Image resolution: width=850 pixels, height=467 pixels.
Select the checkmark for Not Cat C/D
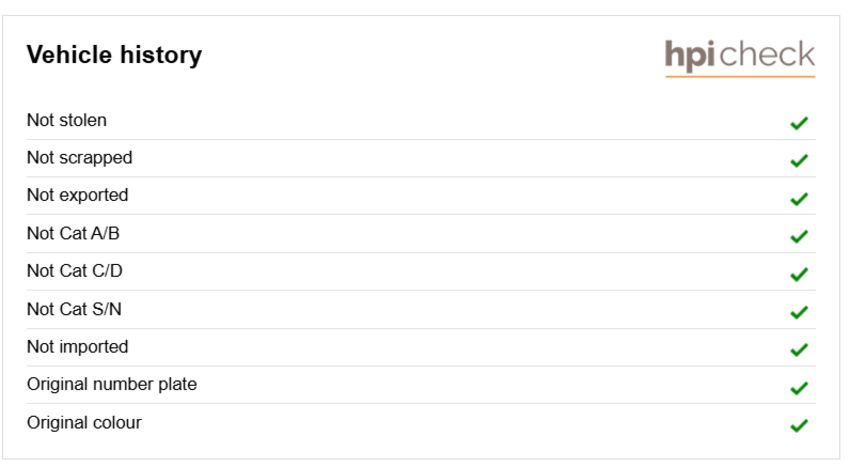(x=799, y=274)
